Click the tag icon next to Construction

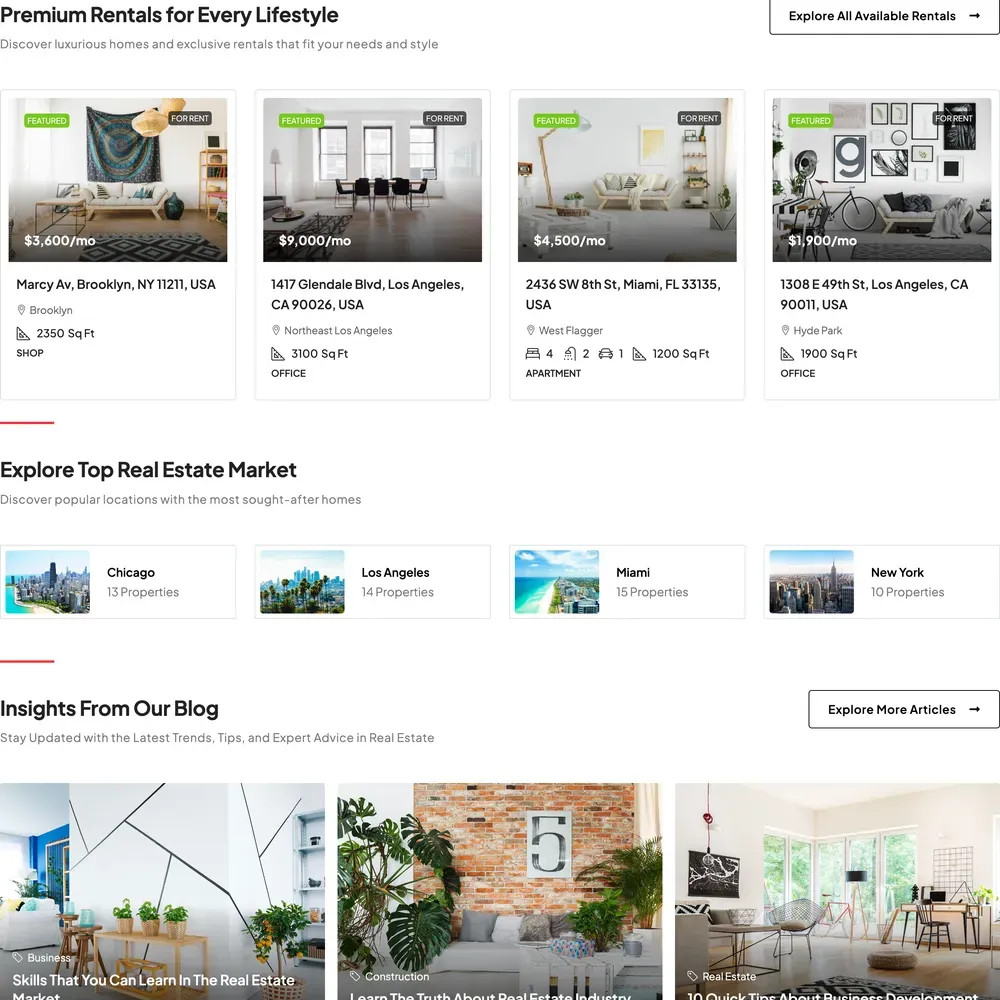click(355, 976)
